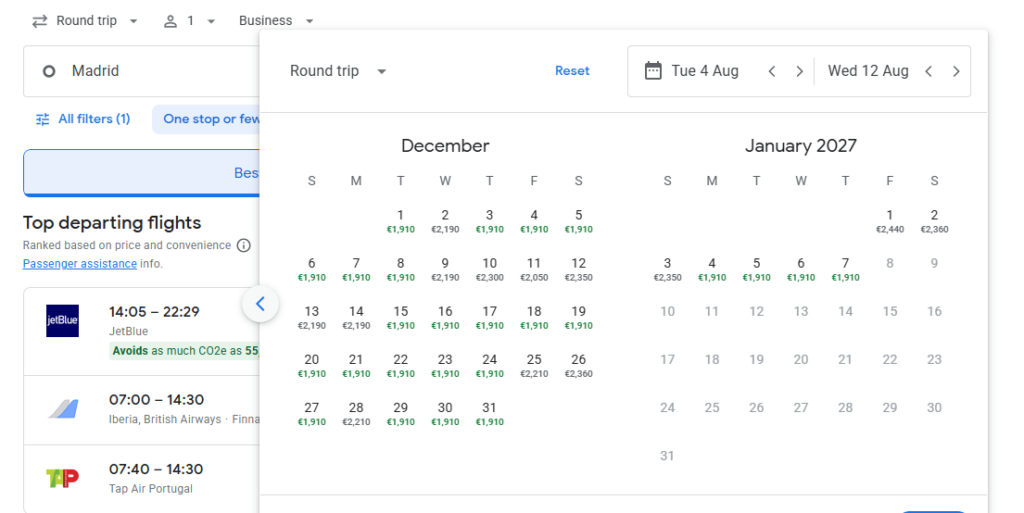Move return date forward one day
The width and height of the screenshot is (1024, 513).
pyautogui.click(x=956, y=71)
